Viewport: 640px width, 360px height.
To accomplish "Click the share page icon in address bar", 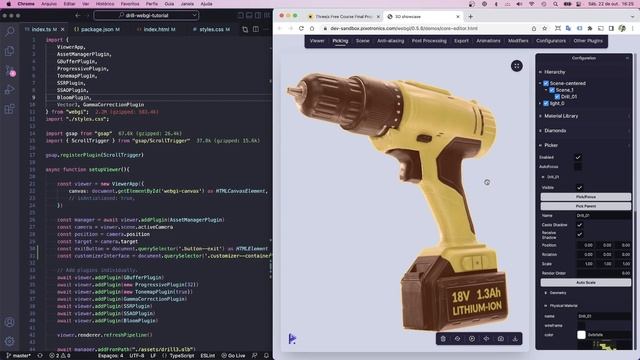I will pos(534,29).
